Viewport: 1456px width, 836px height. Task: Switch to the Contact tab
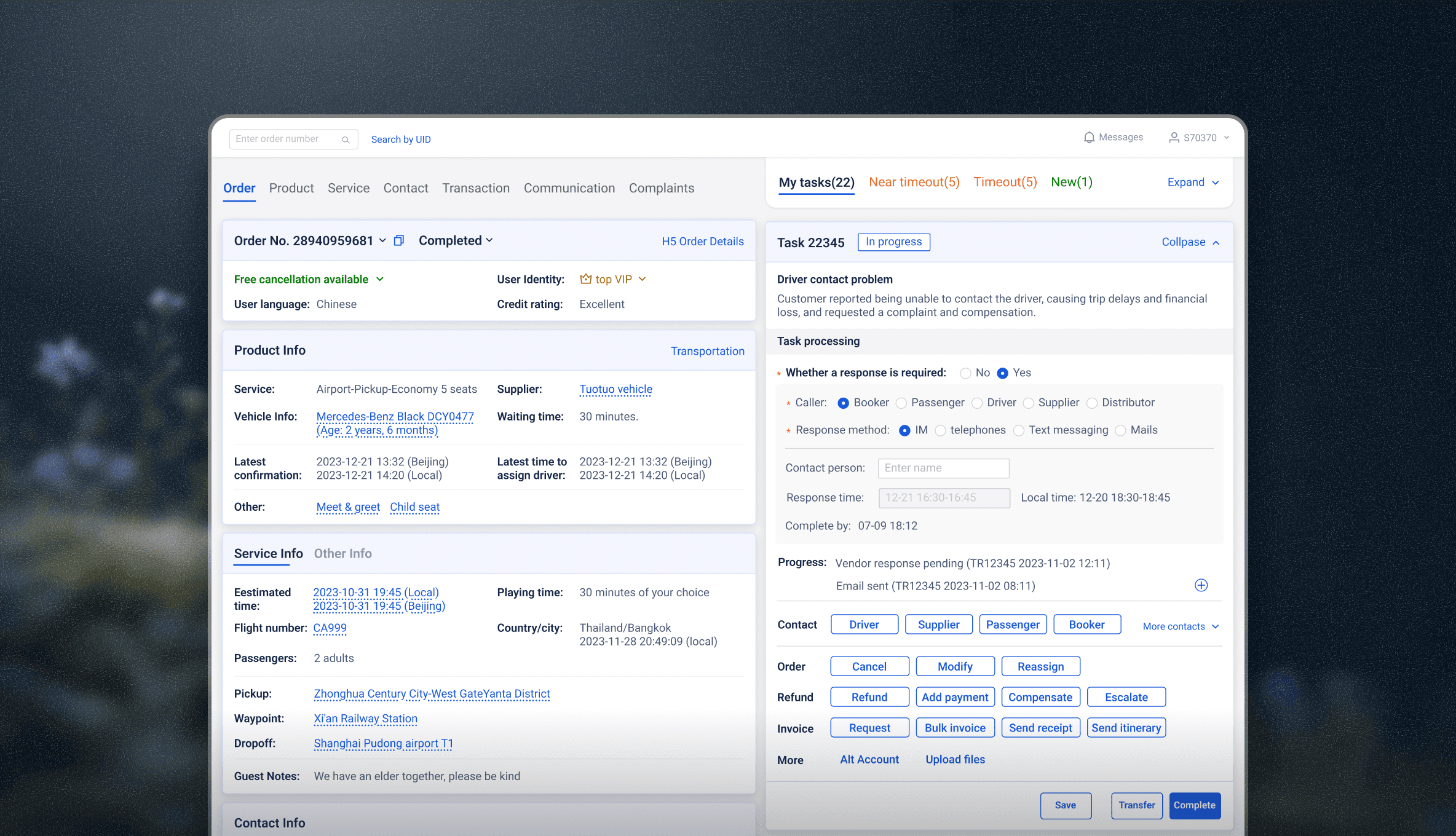(x=406, y=188)
